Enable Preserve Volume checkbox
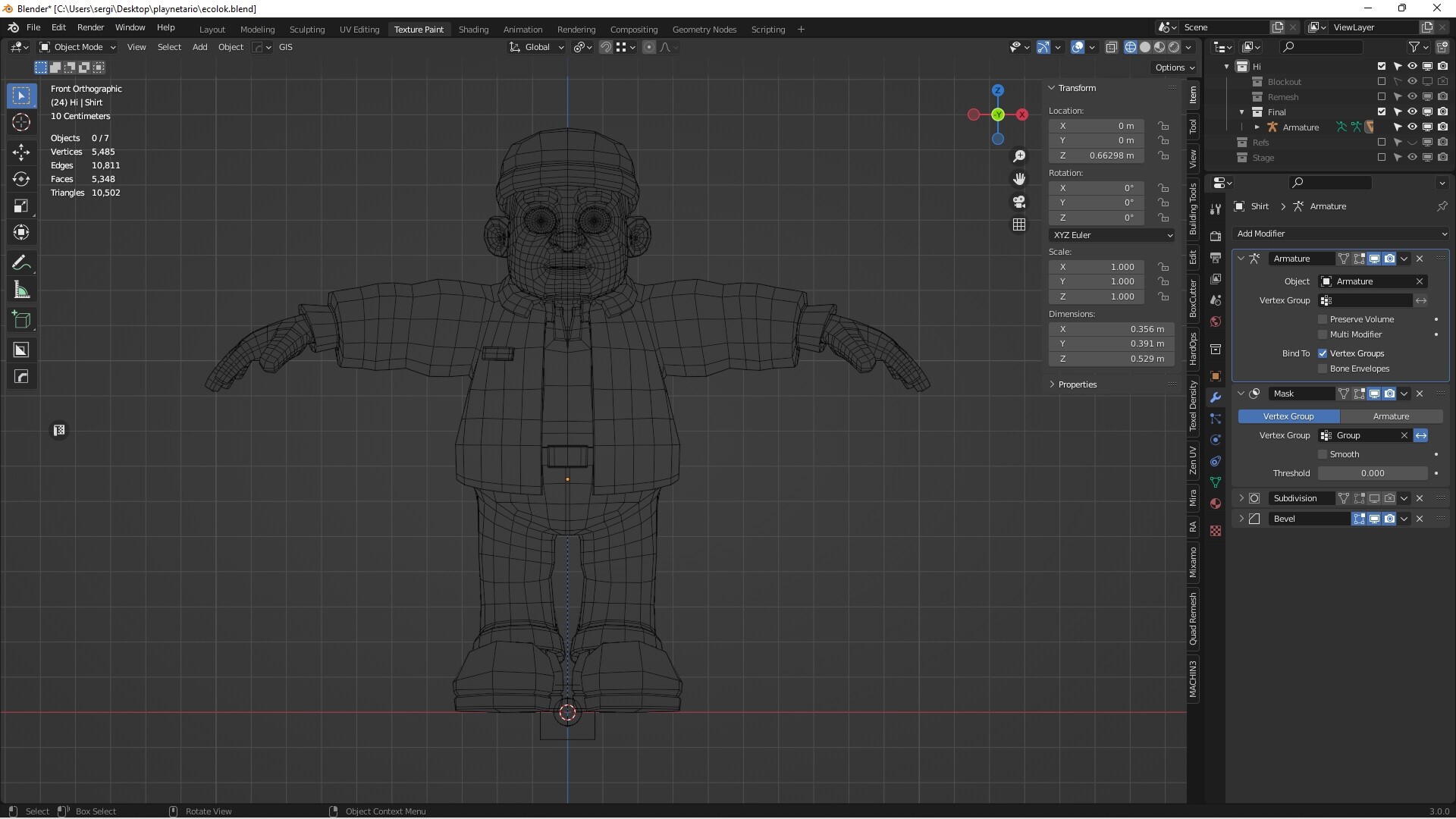1456x819 pixels. [1323, 319]
